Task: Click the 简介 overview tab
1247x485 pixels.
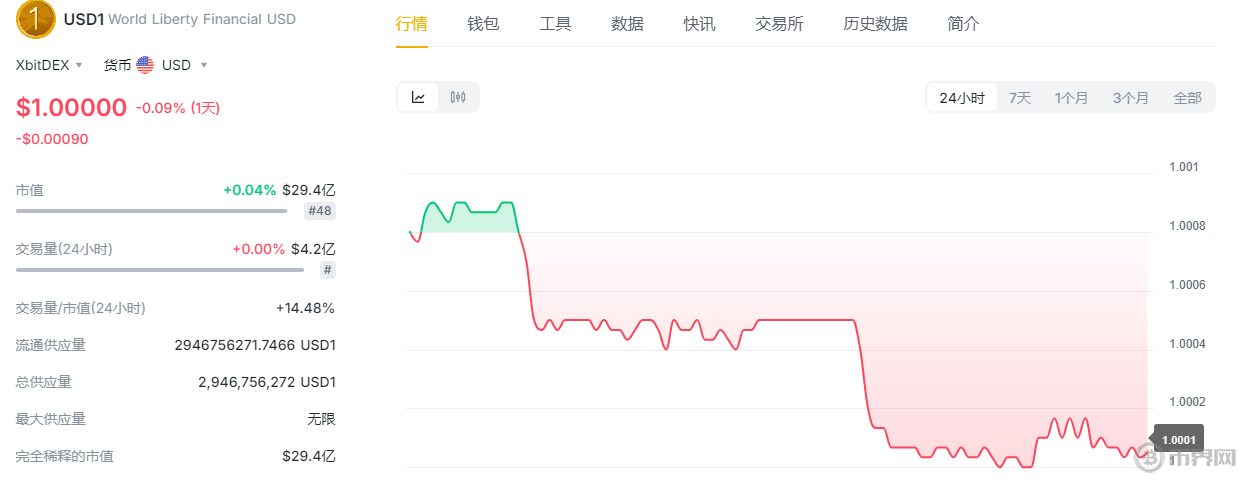Action: [963, 24]
